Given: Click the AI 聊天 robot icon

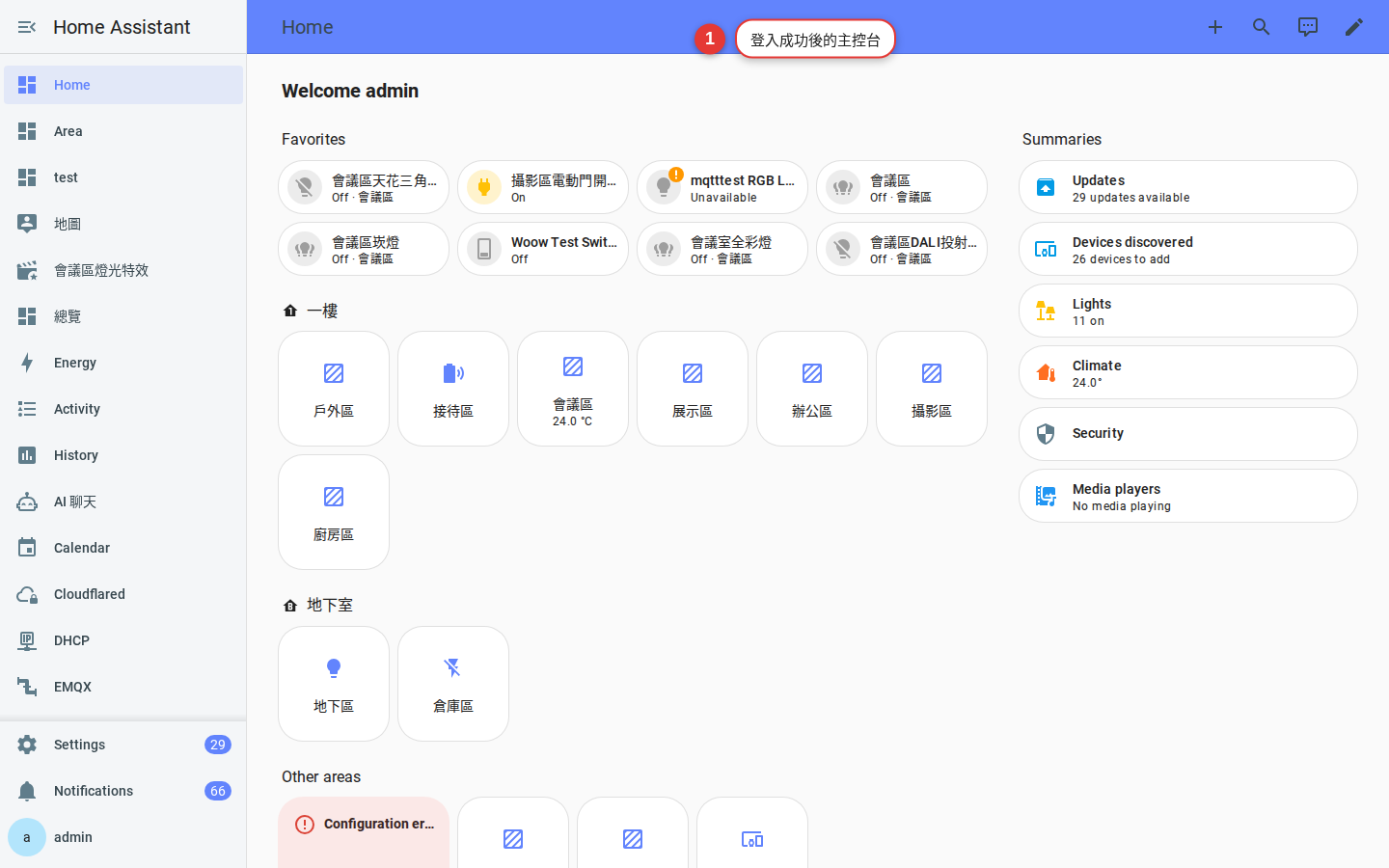Looking at the screenshot, I should coord(27,502).
